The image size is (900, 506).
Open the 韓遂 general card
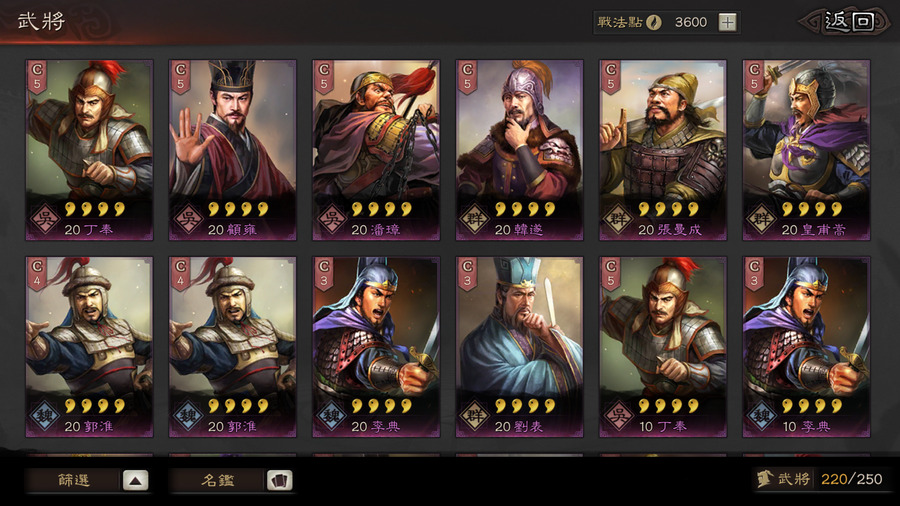click(x=519, y=150)
